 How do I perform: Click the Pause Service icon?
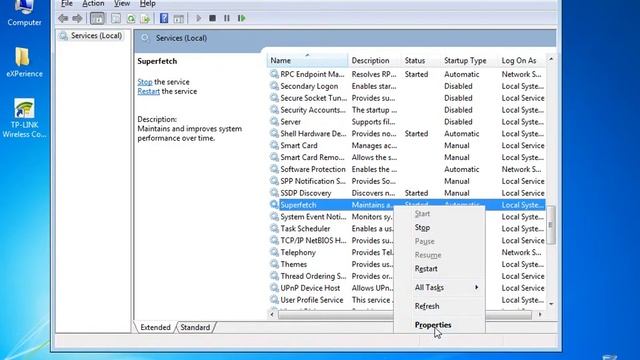point(227,18)
